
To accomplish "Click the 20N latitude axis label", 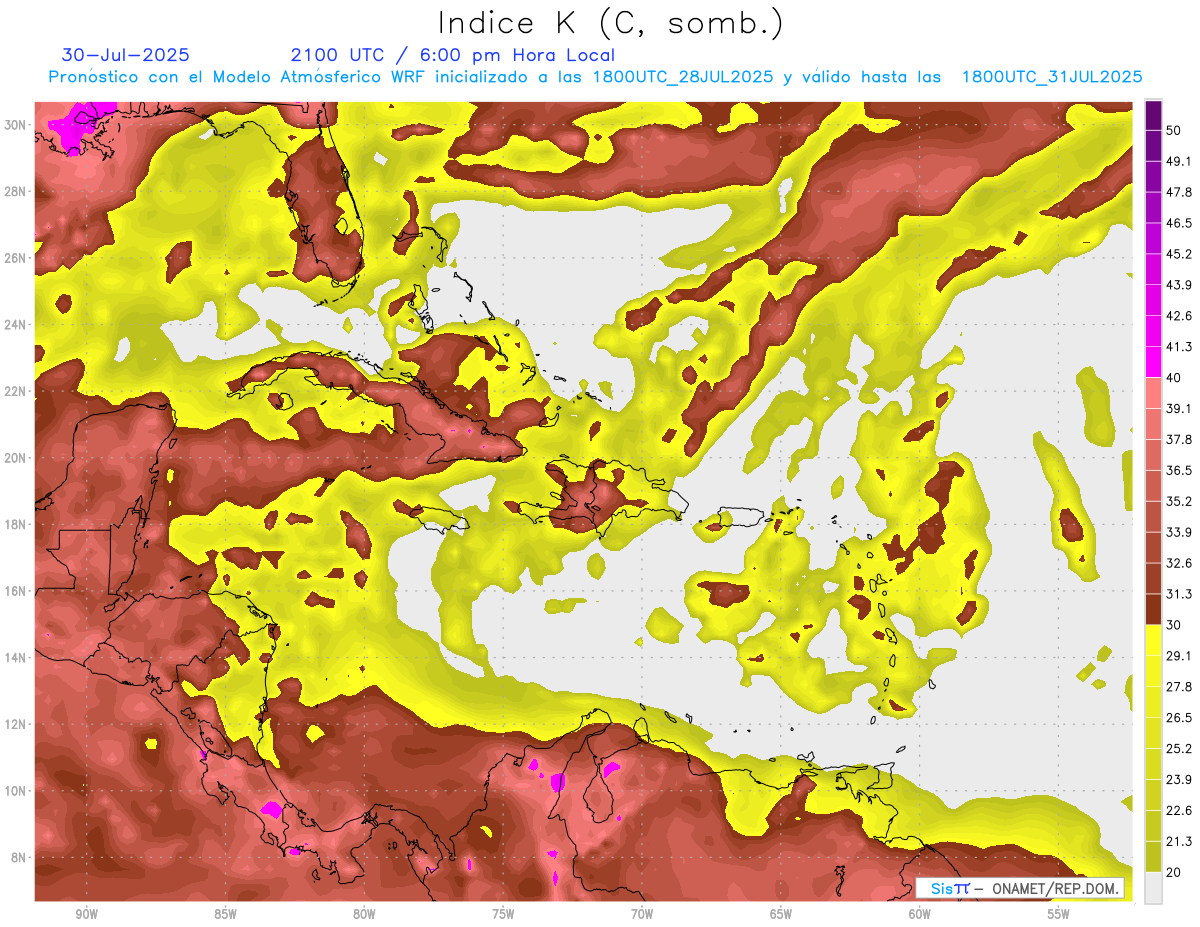I will [17, 458].
